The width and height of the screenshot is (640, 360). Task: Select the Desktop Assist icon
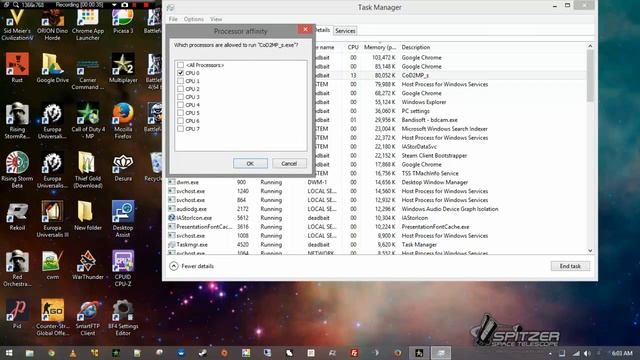tap(123, 219)
